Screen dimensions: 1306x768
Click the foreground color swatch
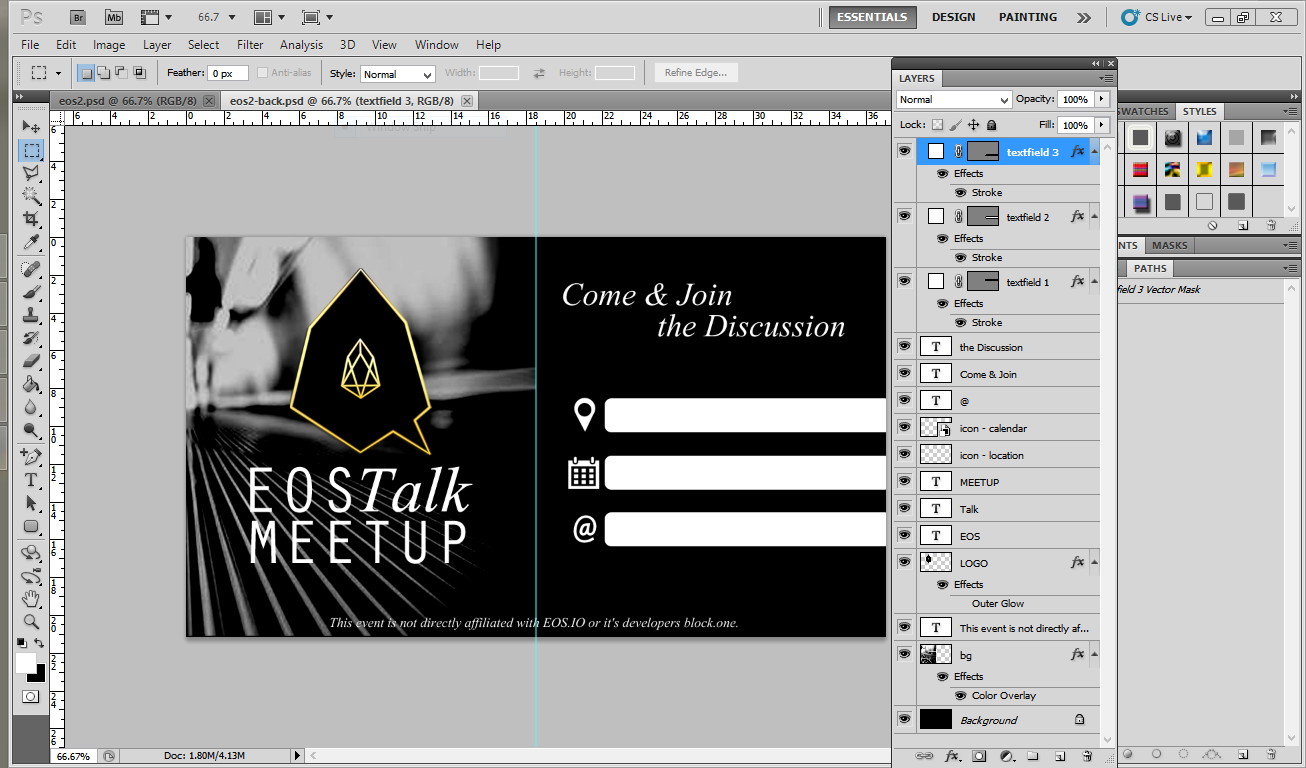click(x=26, y=663)
